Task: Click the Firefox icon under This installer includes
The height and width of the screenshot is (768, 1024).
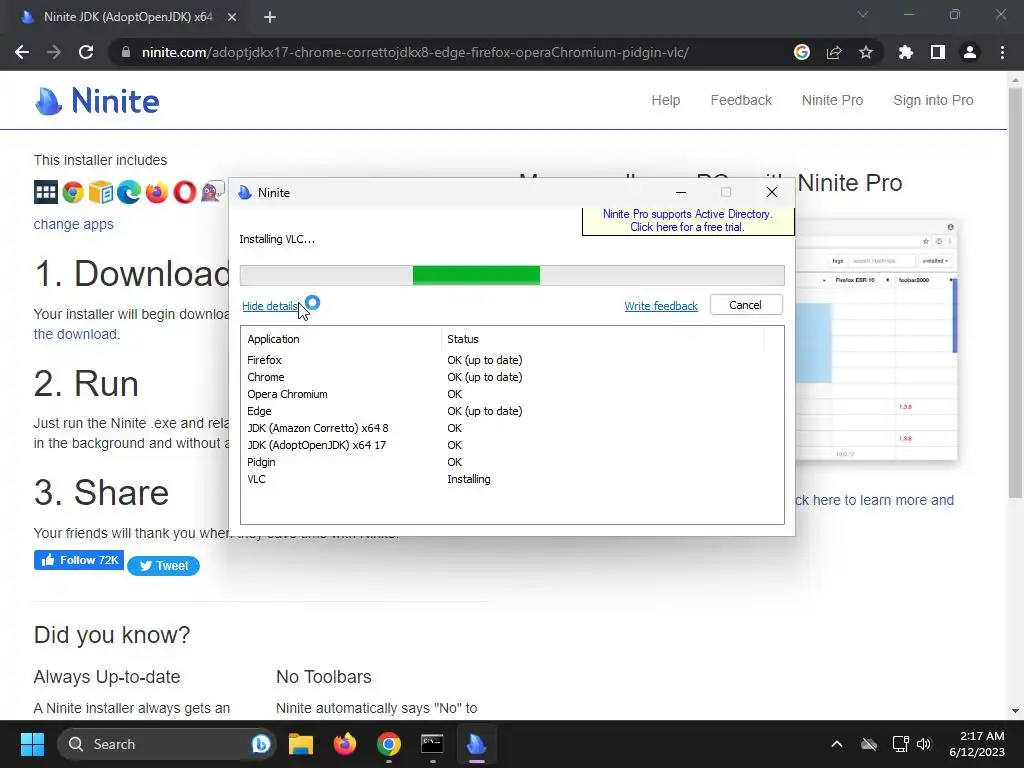Action: coord(157,192)
